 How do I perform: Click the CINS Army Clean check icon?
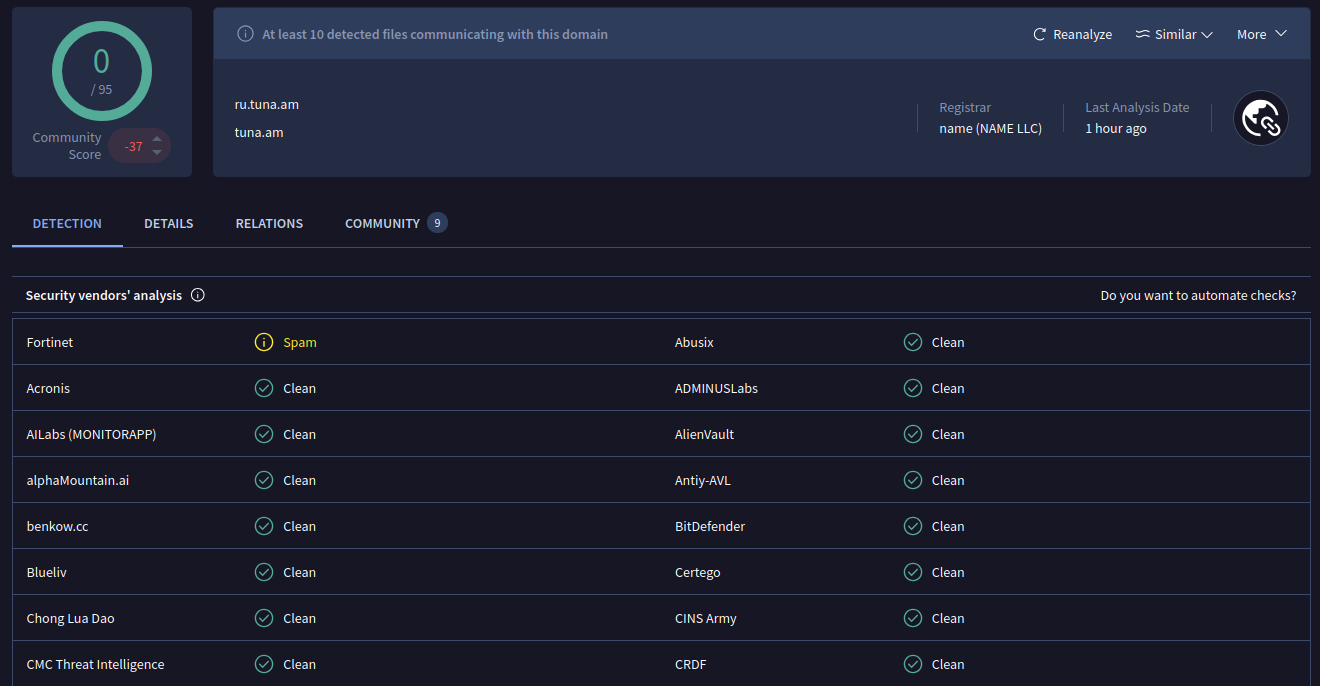912,618
